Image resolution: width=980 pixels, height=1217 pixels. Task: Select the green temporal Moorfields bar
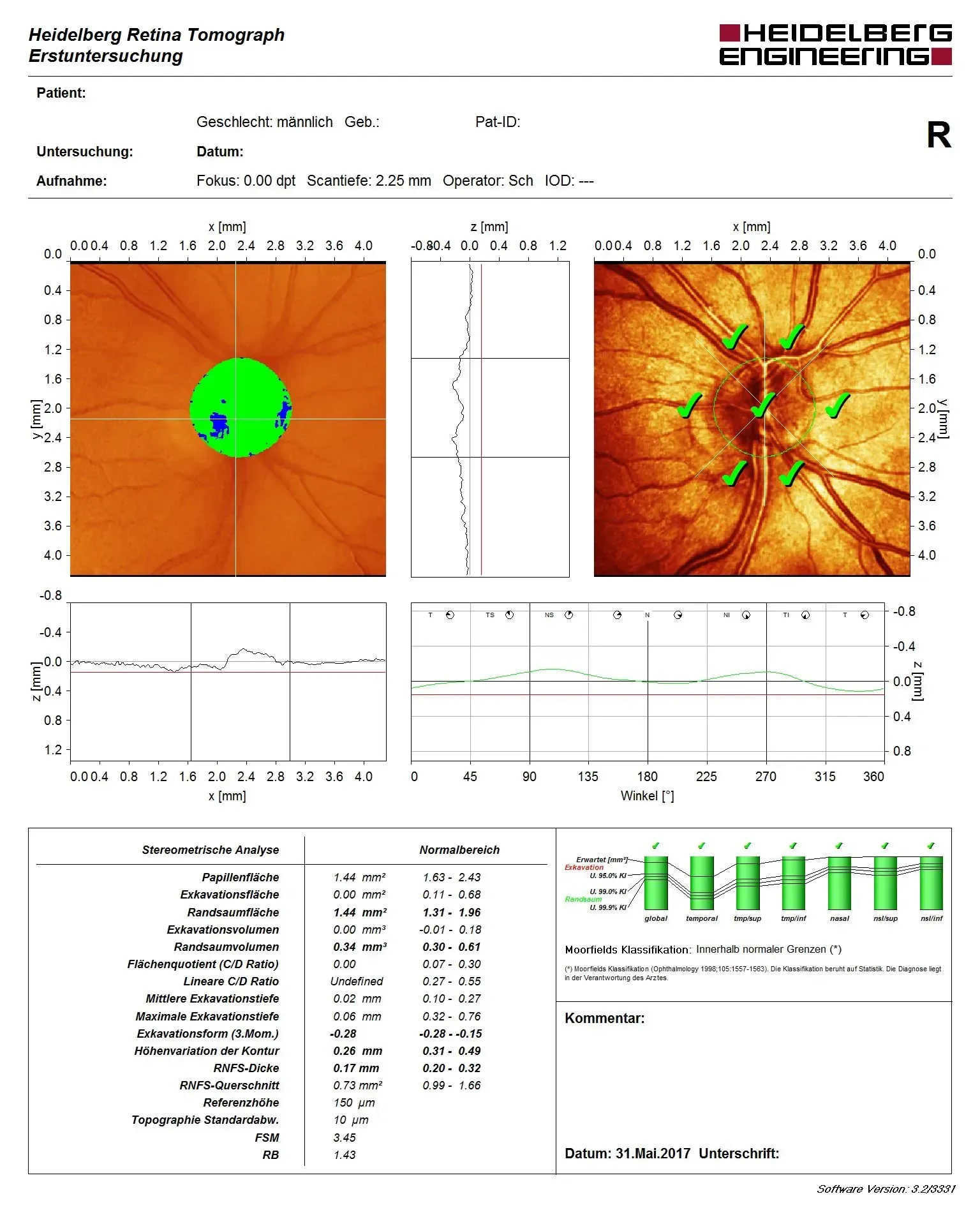coord(701,883)
